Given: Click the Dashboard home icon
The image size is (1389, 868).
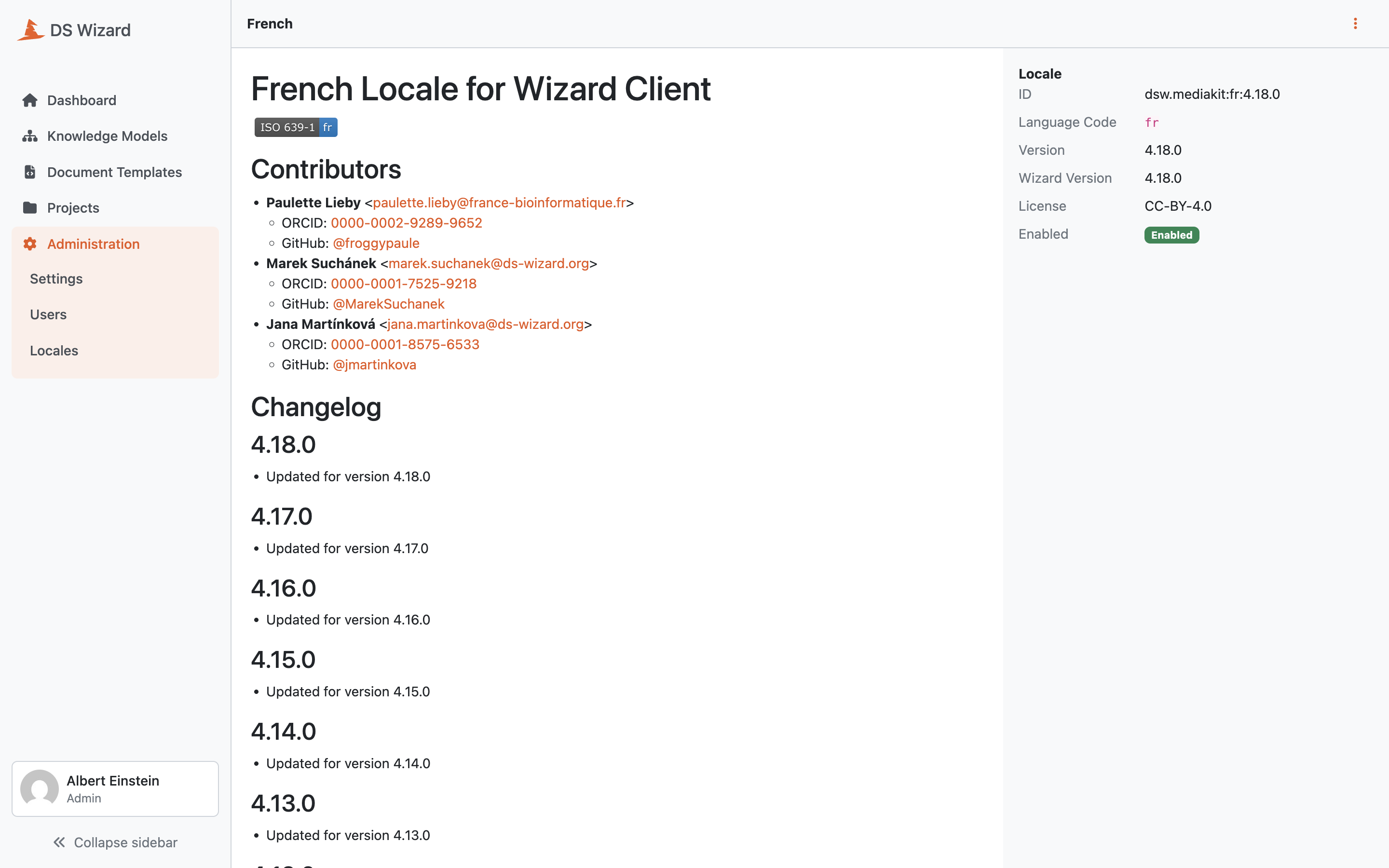Looking at the screenshot, I should pos(30,100).
